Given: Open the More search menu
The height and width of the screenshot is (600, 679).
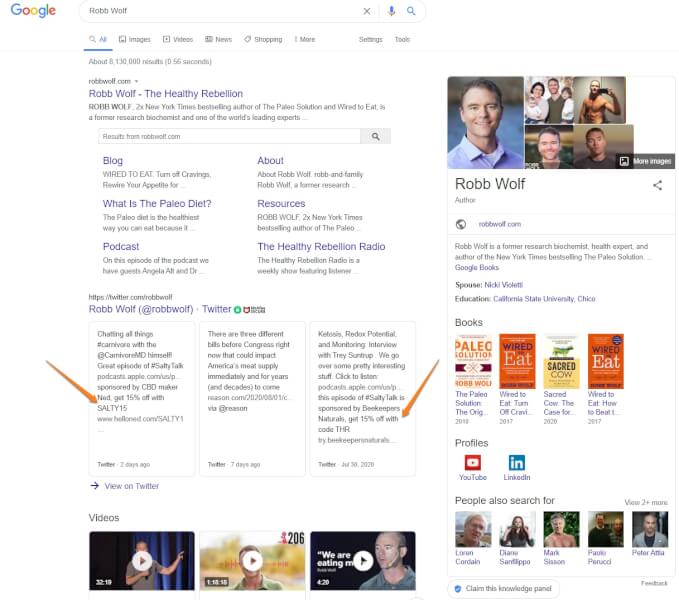Looking at the screenshot, I should point(304,39).
